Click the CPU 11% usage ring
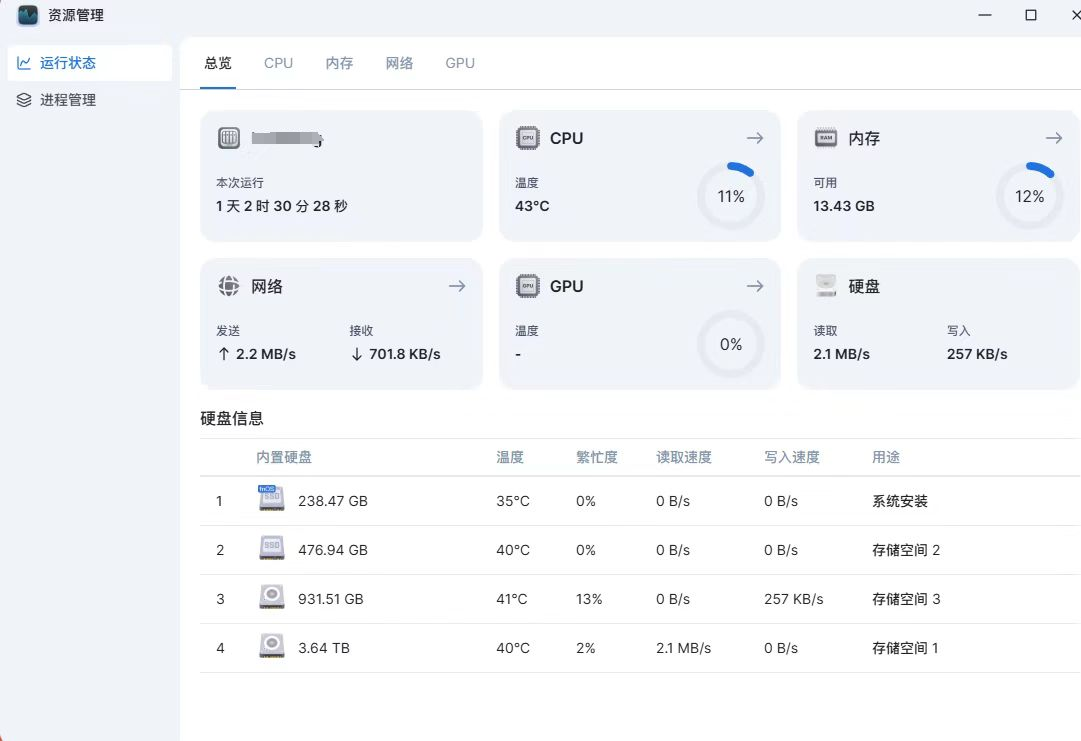 731,196
